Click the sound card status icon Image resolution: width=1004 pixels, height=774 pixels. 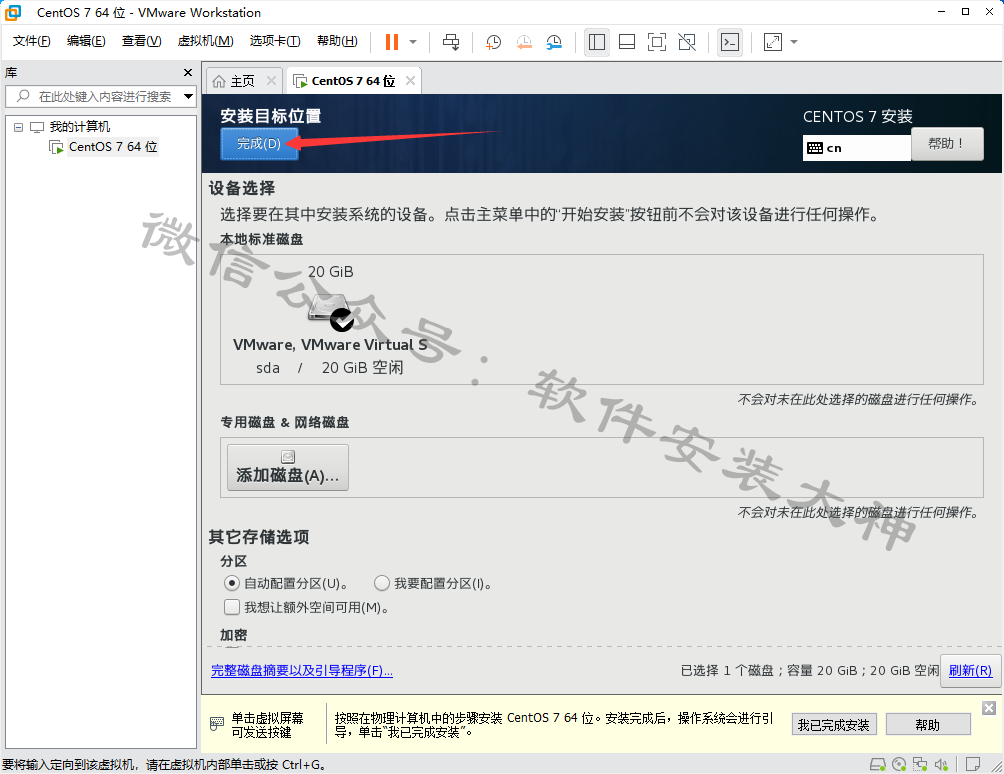[x=941, y=764]
